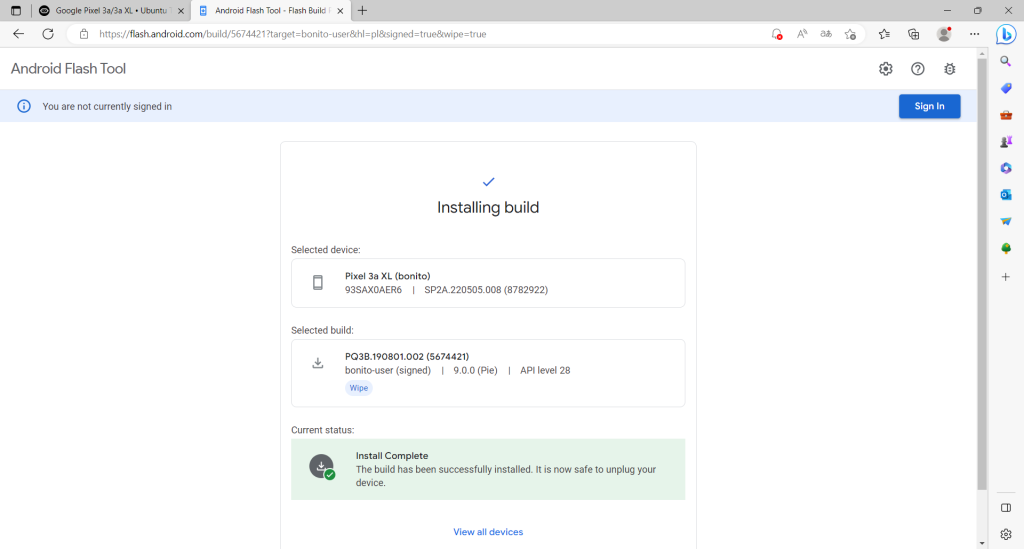1024x549 pixels.
Task: Open Outlook from Edge sidebar
Action: pos(1006,194)
